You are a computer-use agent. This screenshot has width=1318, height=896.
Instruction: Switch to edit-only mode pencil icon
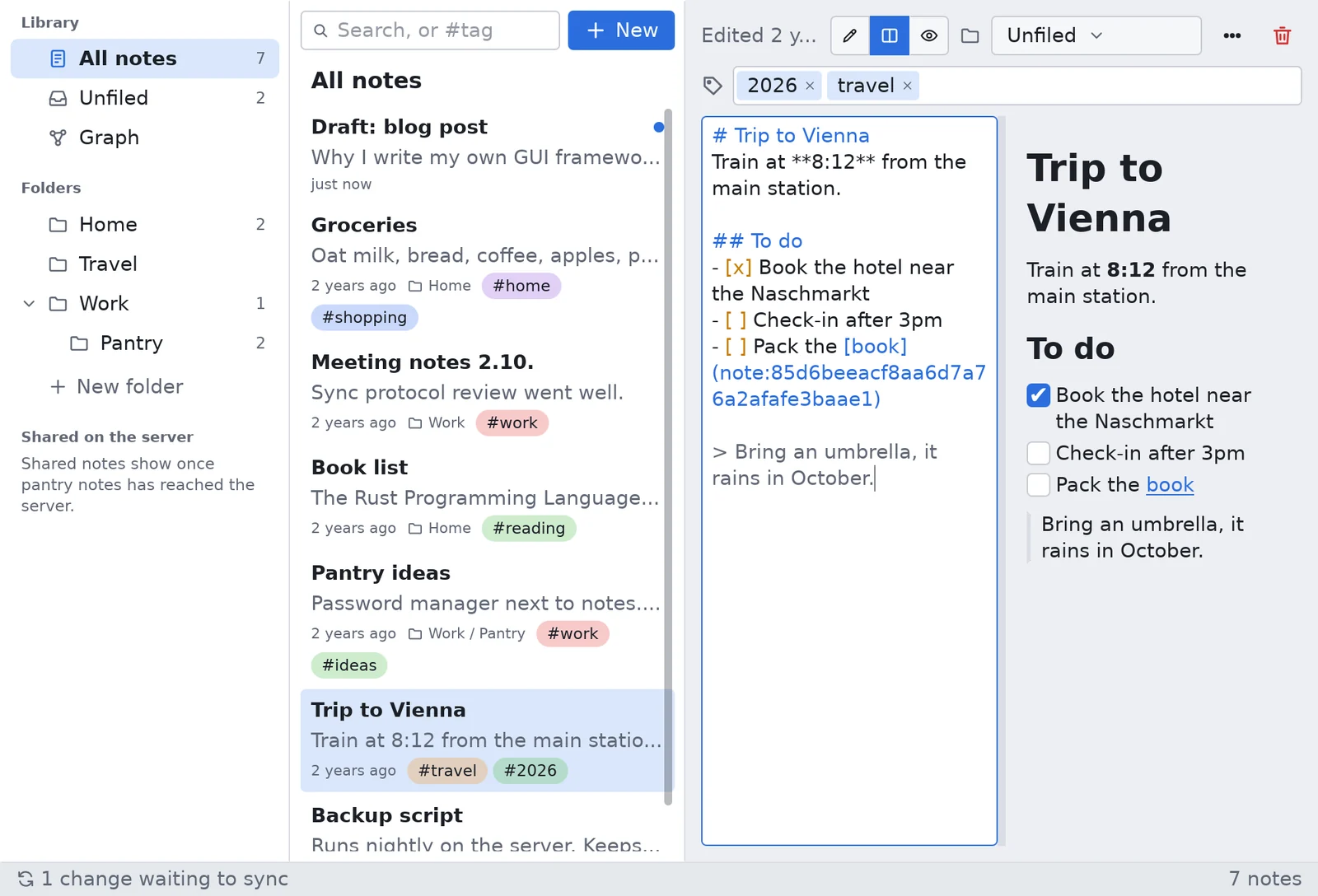(x=850, y=35)
